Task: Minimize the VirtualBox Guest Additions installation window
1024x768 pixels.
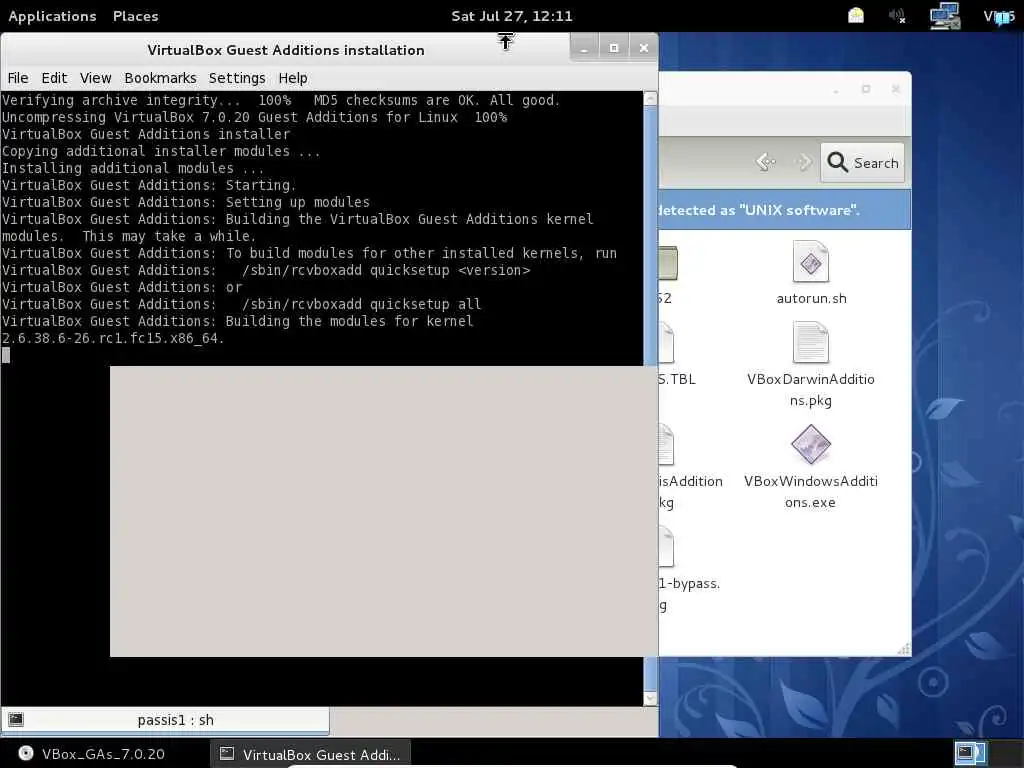Action: (x=584, y=48)
